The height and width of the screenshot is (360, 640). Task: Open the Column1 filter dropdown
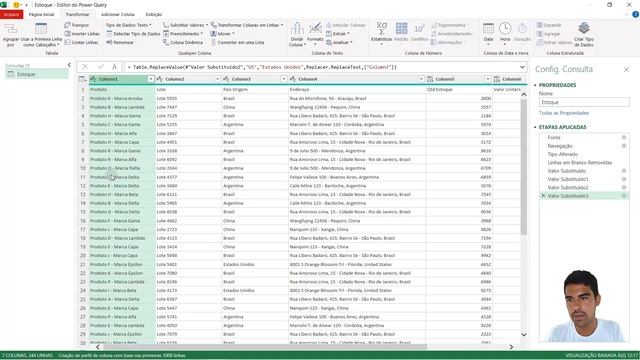(x=151, y=79)
